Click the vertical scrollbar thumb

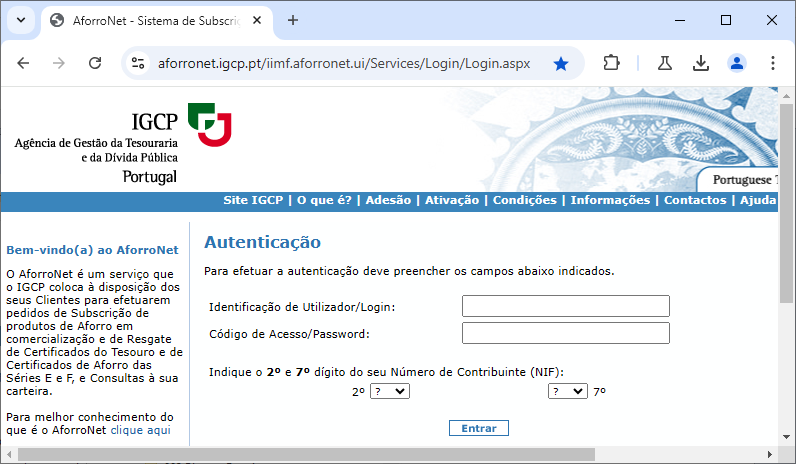(x=786, y=203)
